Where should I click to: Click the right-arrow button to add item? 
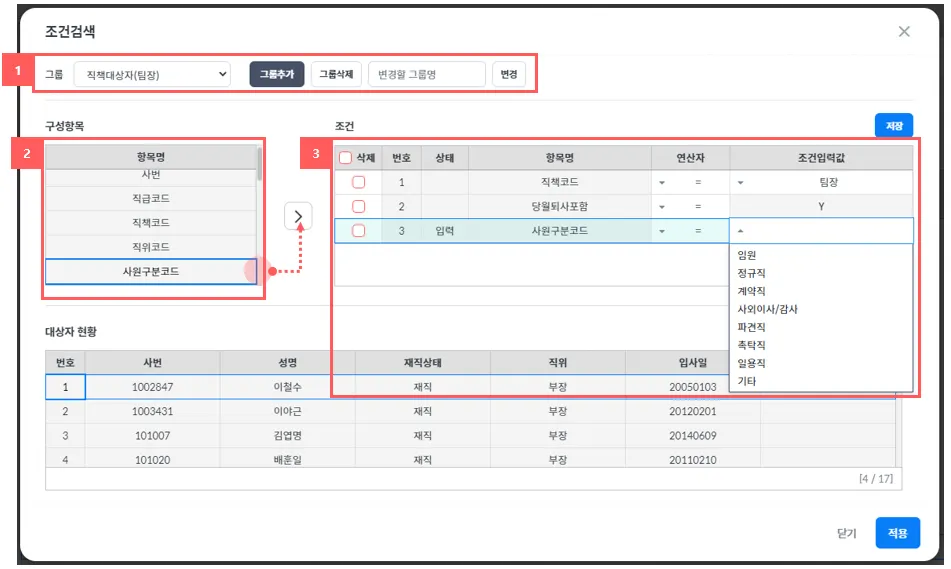[x=298, y=216]
